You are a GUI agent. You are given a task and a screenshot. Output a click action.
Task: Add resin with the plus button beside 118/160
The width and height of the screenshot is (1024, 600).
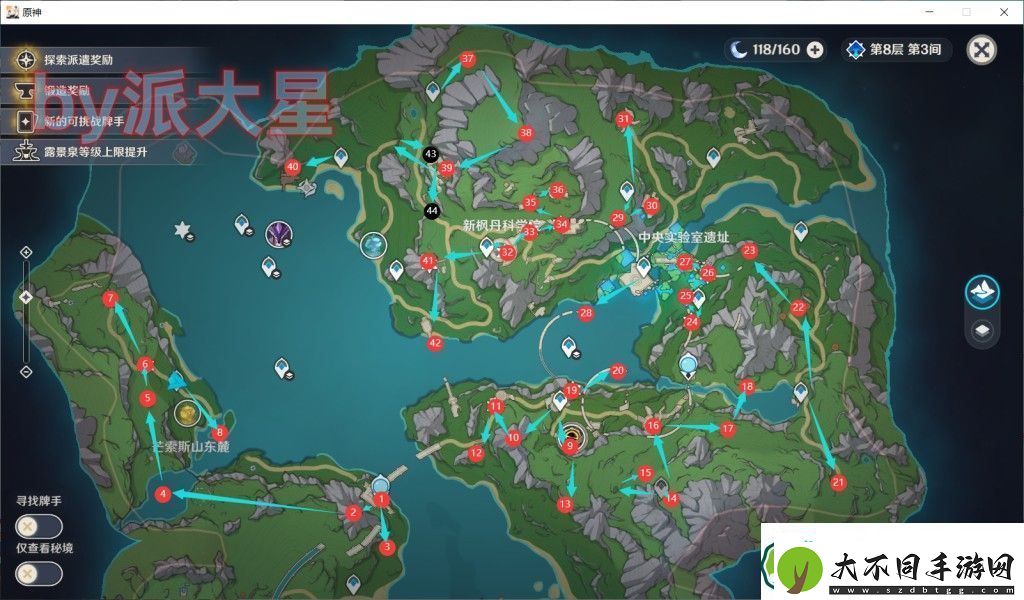(x=815, y=50)
